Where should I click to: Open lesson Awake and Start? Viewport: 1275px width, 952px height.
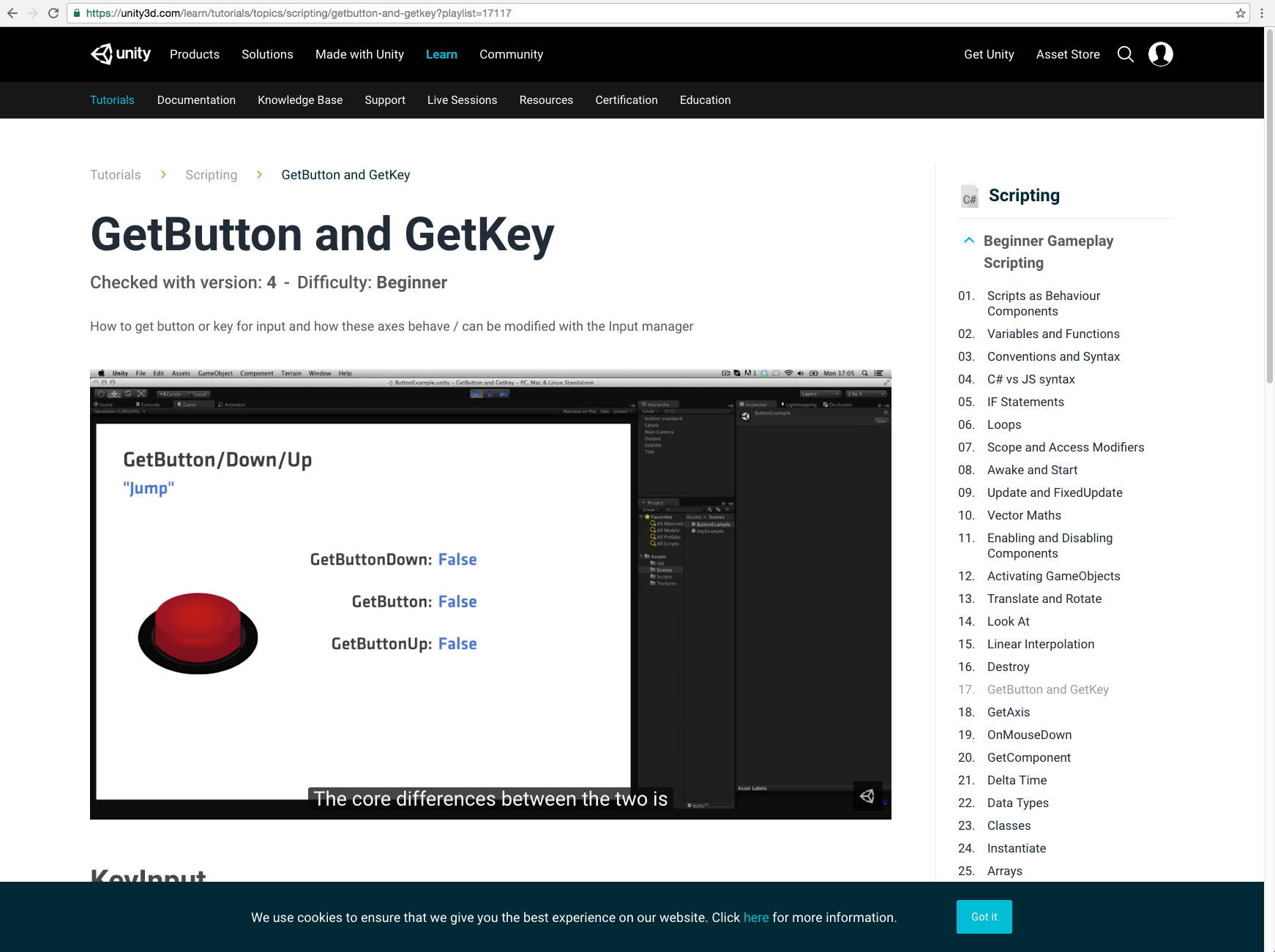1032,470
